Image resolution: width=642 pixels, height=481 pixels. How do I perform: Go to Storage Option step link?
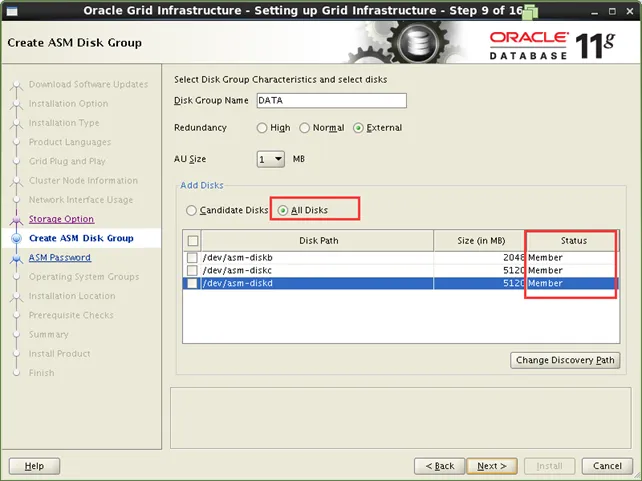61,219
